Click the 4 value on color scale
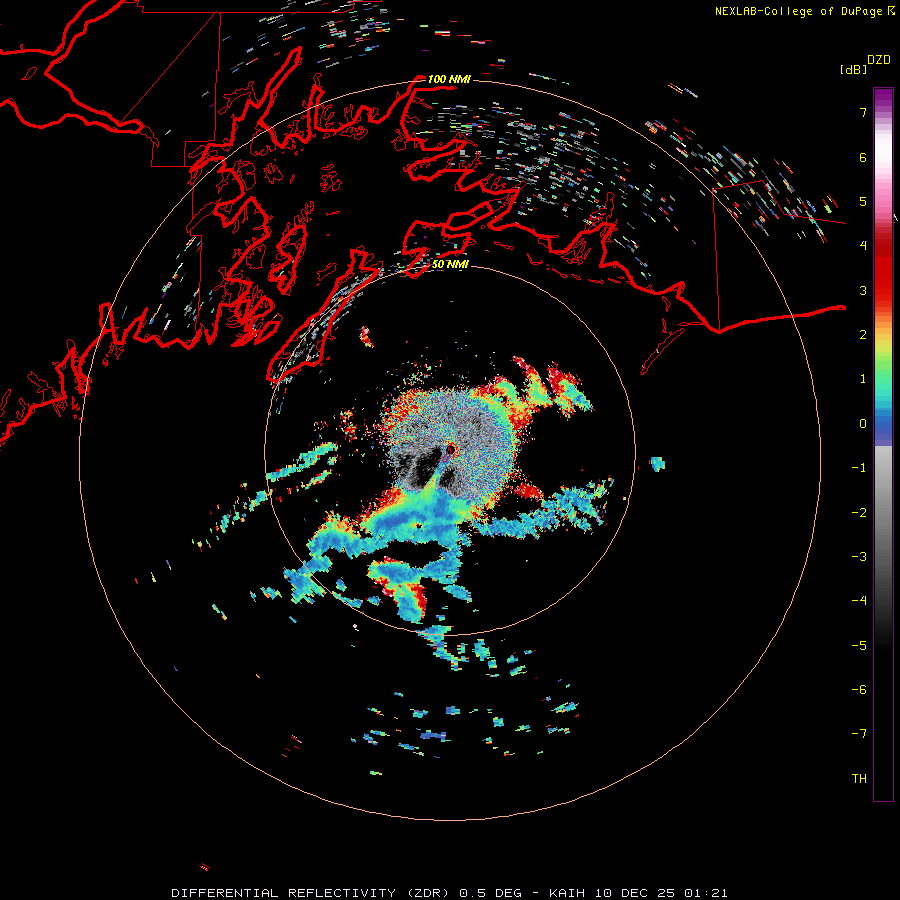900x900 pixels. point(863,246)
